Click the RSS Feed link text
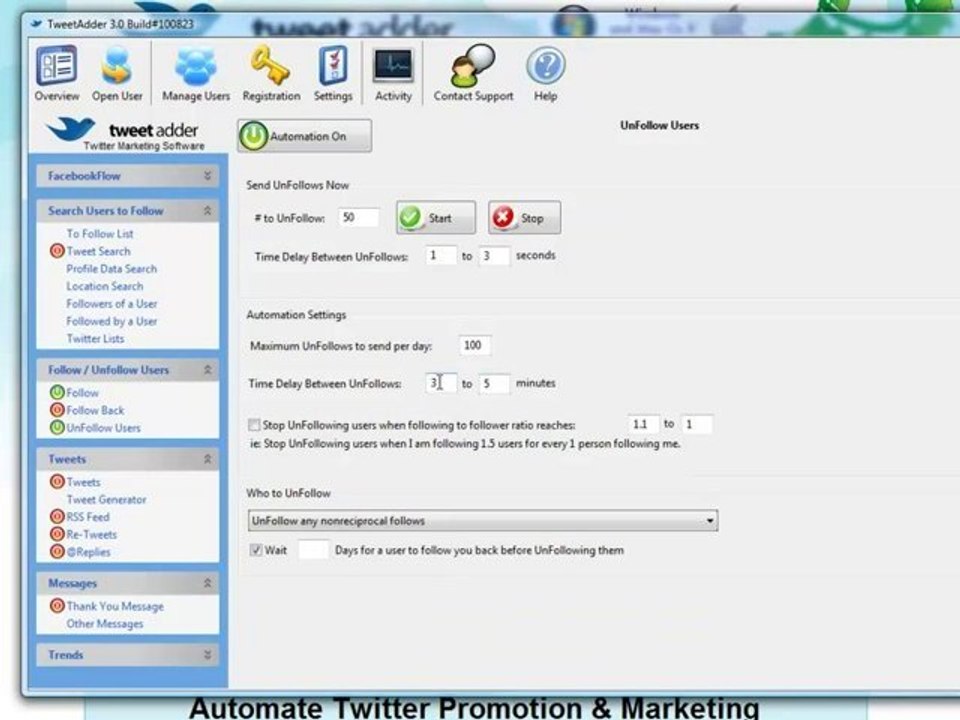Screen dimensions: 960x720 click(x=88, y=517)
